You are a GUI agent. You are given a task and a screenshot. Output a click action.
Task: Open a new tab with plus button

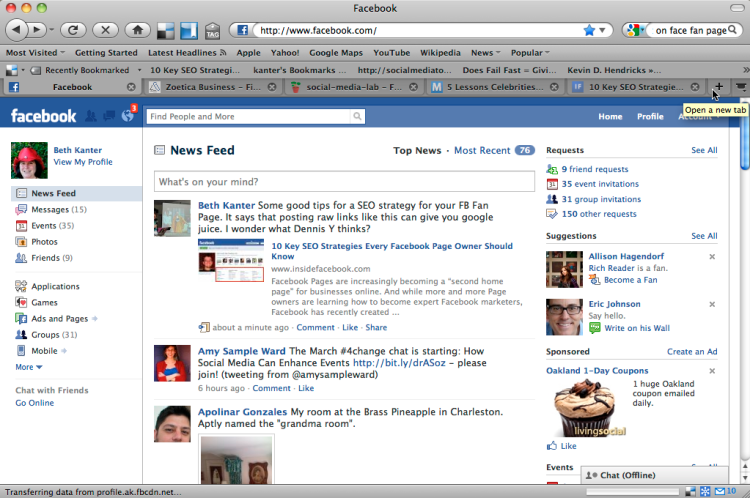[718, 87]
